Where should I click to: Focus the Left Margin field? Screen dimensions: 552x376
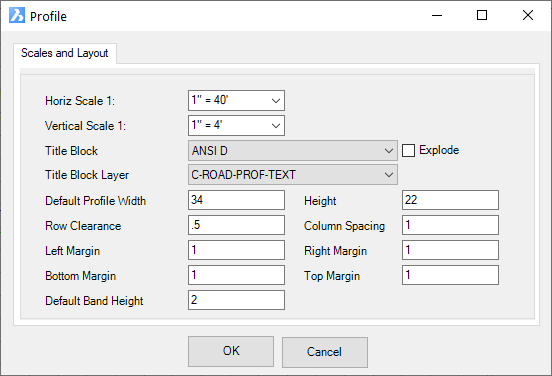[236, 250]
